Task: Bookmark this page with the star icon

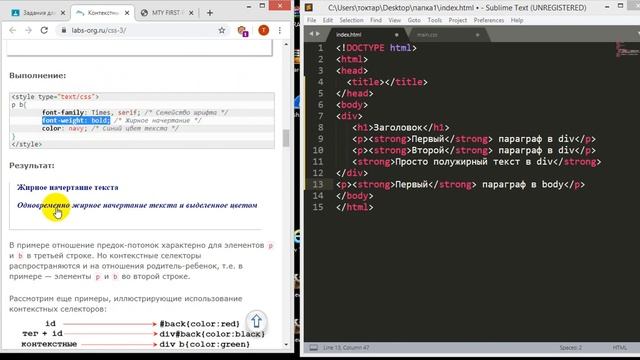Action: coord(222,30)
